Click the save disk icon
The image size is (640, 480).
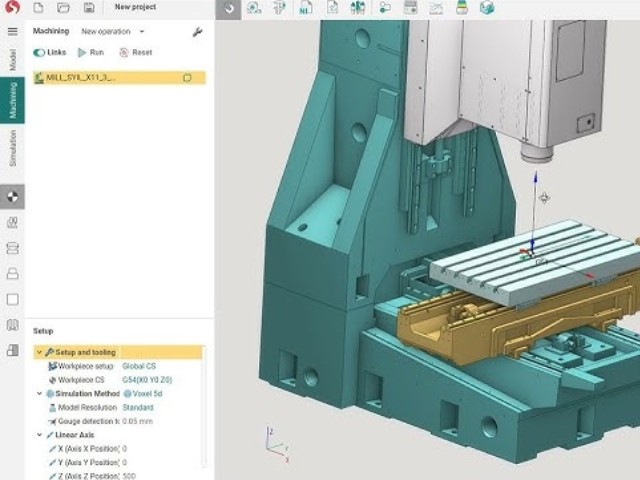[89, 7]
